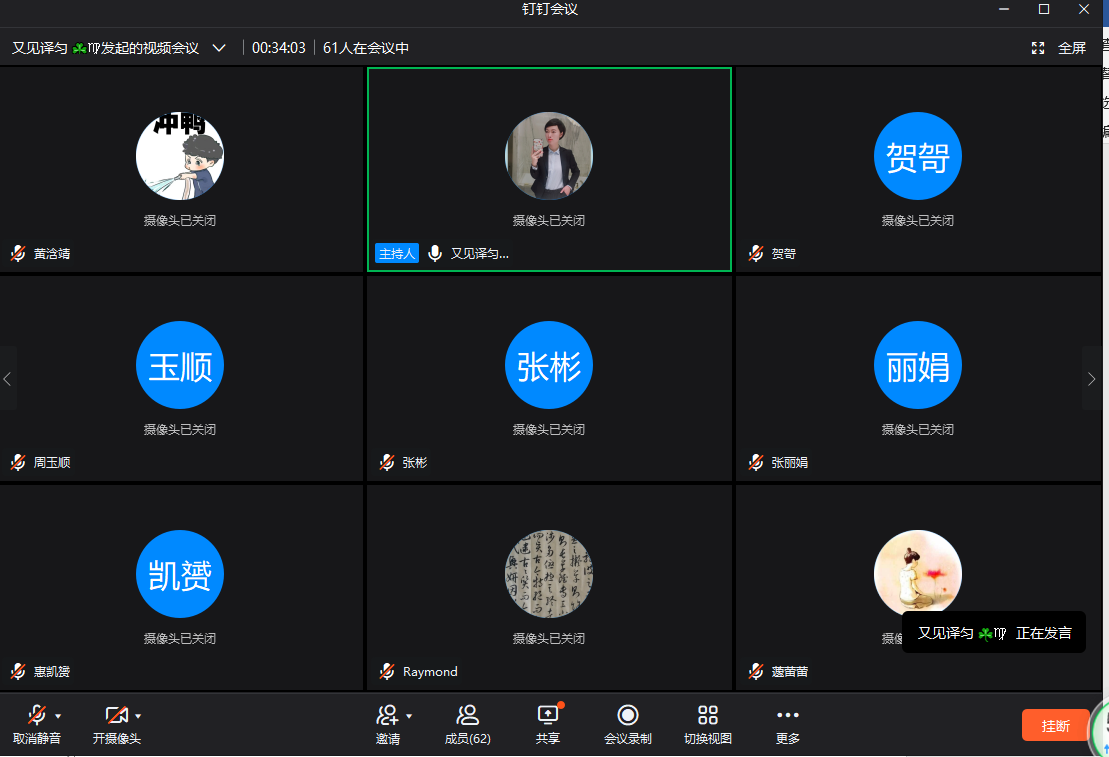
Task: Click the screen share icon
Action: (x=547, y=715)
